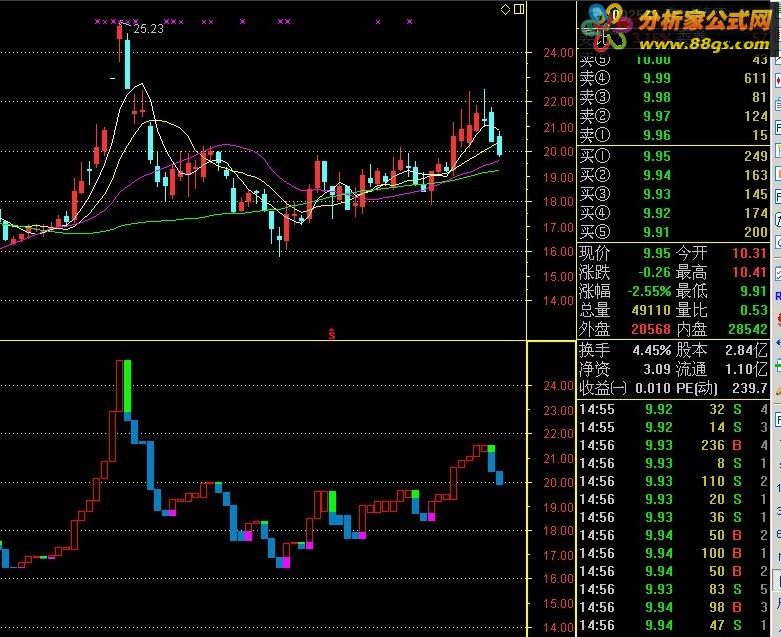Select the 14:55 trade of 32 lots
The width and height of the screenshot is (781, 637).
pos(673,409)
